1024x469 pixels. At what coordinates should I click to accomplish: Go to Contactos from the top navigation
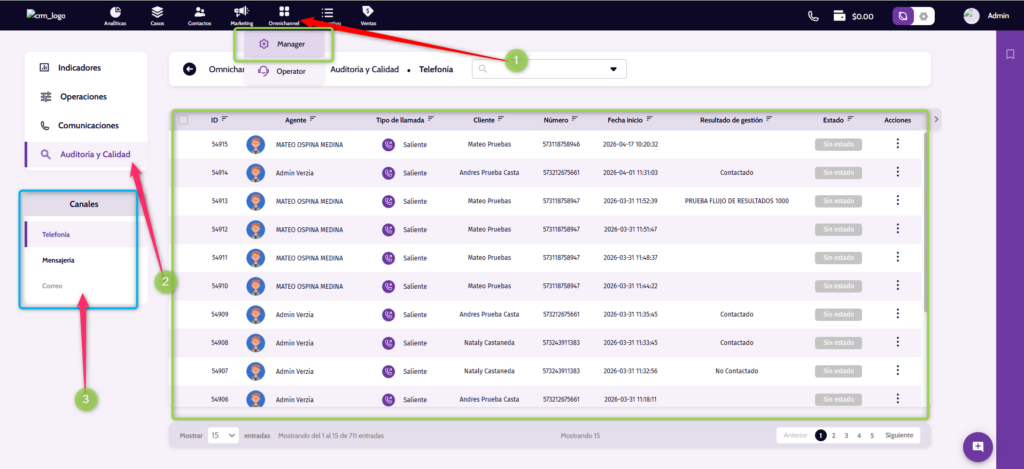(199, 13)
